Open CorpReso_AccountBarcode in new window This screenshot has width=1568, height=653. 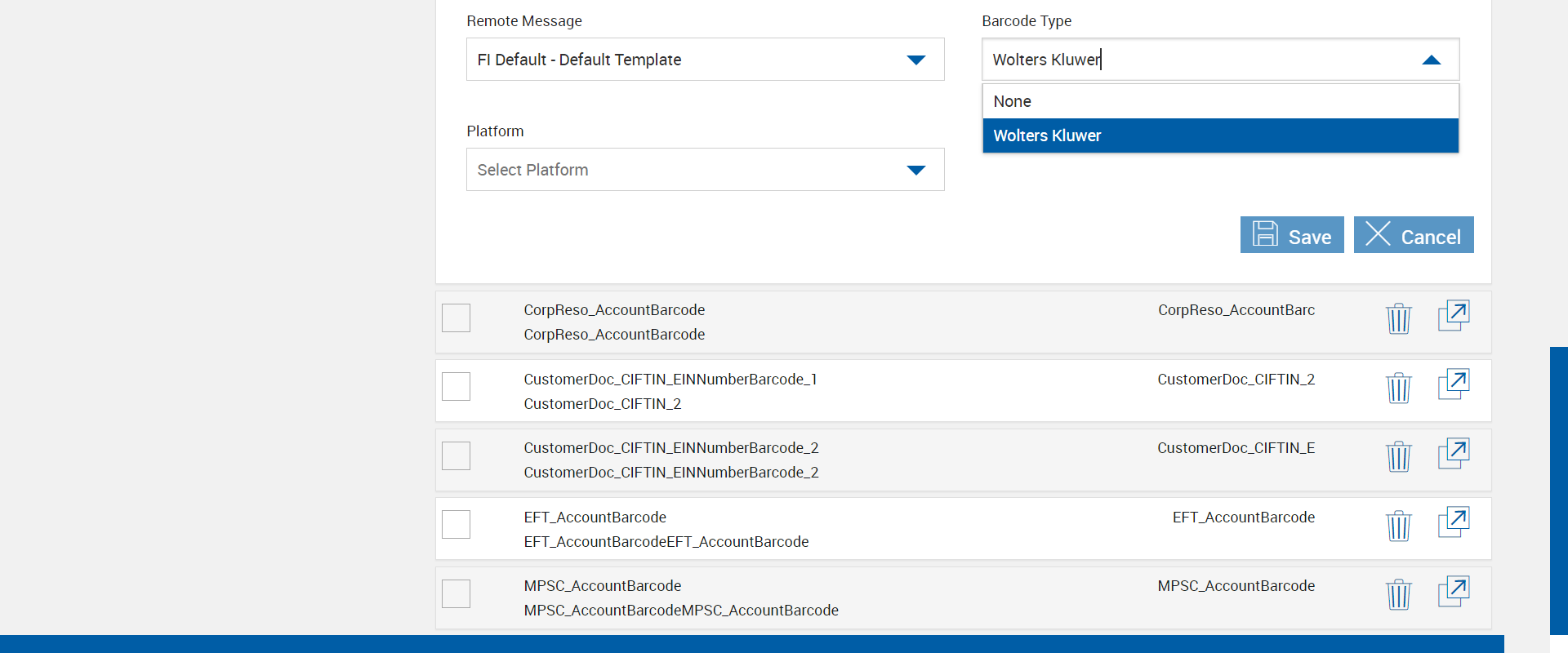1453,316
